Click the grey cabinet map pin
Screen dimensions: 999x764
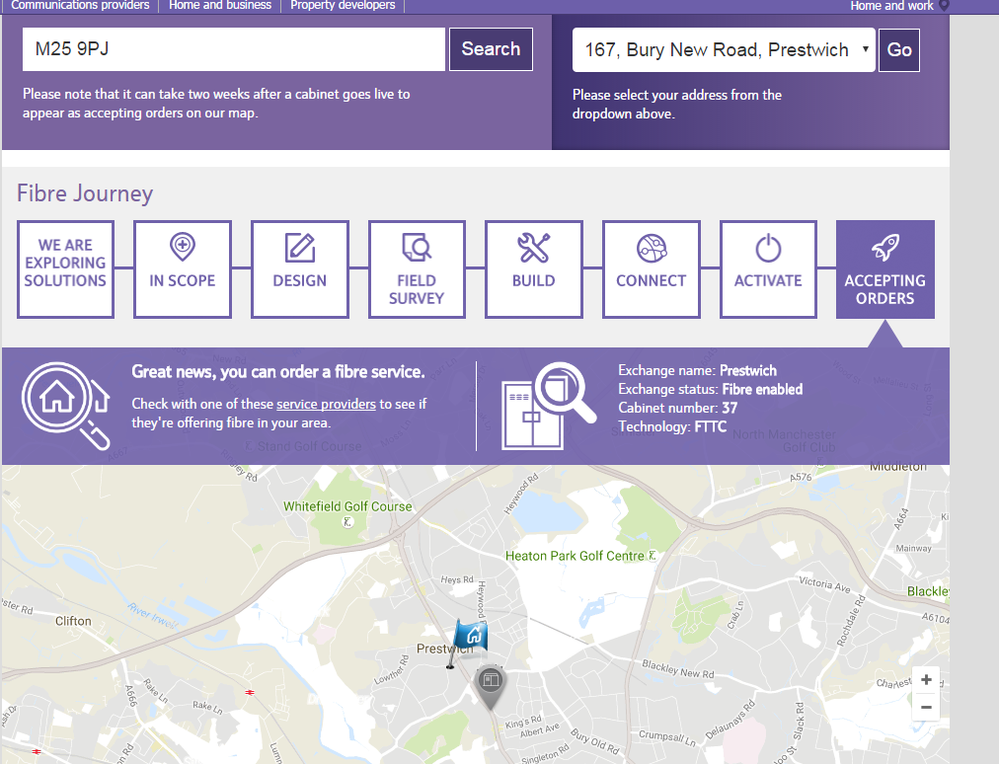pyautogui.click(x=490, y=687)
